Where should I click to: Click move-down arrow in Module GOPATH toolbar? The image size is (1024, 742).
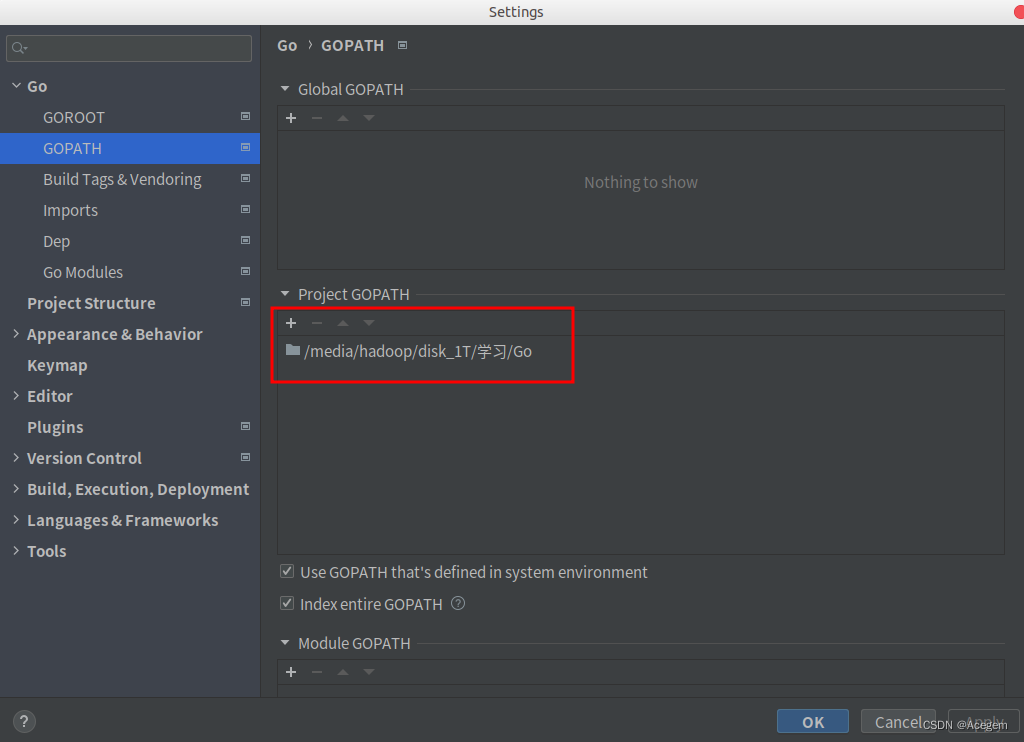pos(369,672)
